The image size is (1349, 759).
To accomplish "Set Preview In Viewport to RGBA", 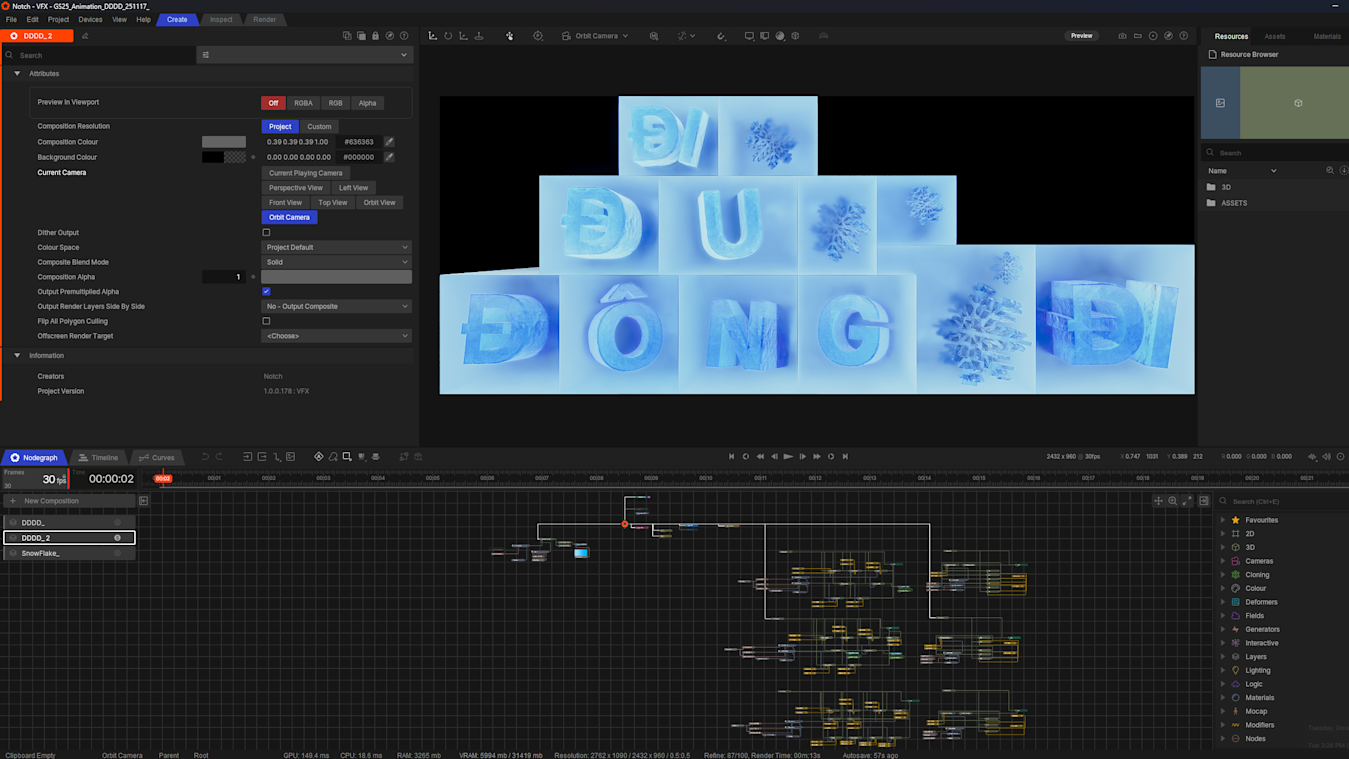I will [303, 103].
